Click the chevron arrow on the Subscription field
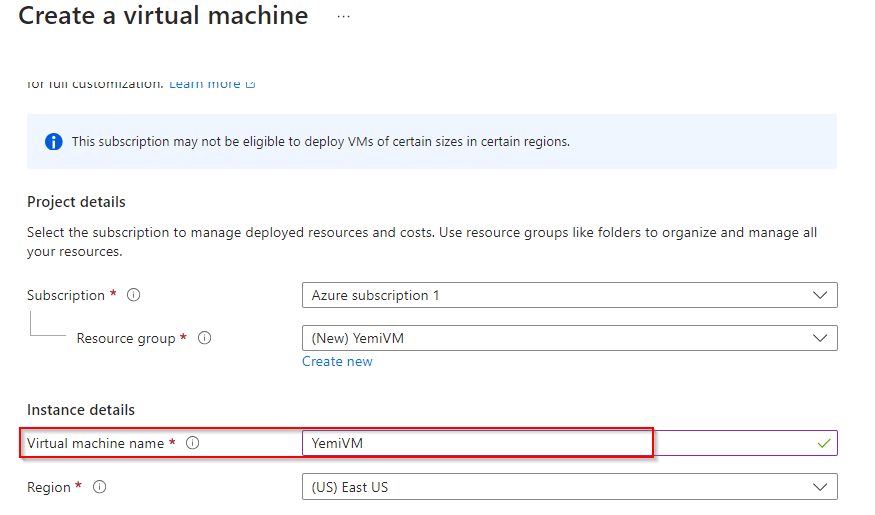 [821, 295]
